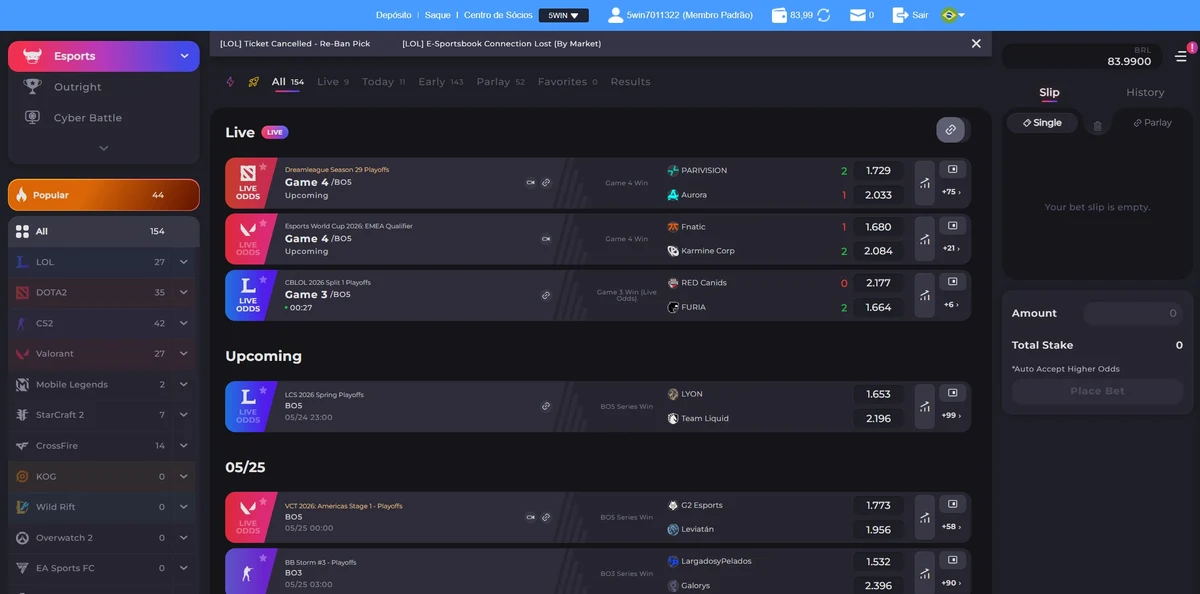Select the Early tab
Screen dimensions: 1200x594
[x=440, y=82]
